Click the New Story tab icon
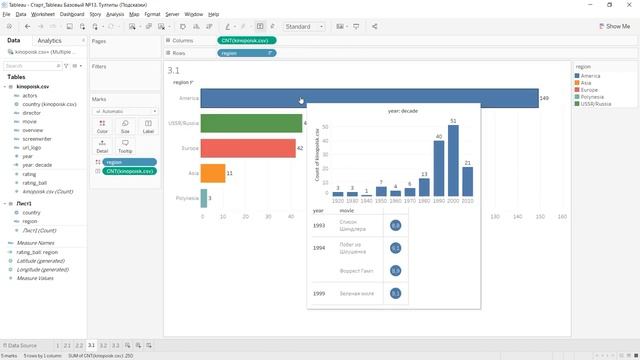 [149, 346]
